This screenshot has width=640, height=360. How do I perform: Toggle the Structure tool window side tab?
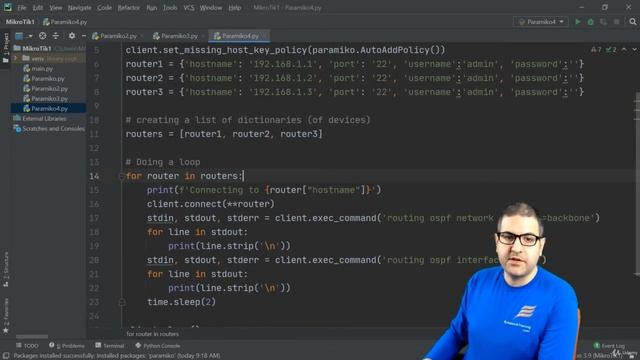tap(6, 269)
